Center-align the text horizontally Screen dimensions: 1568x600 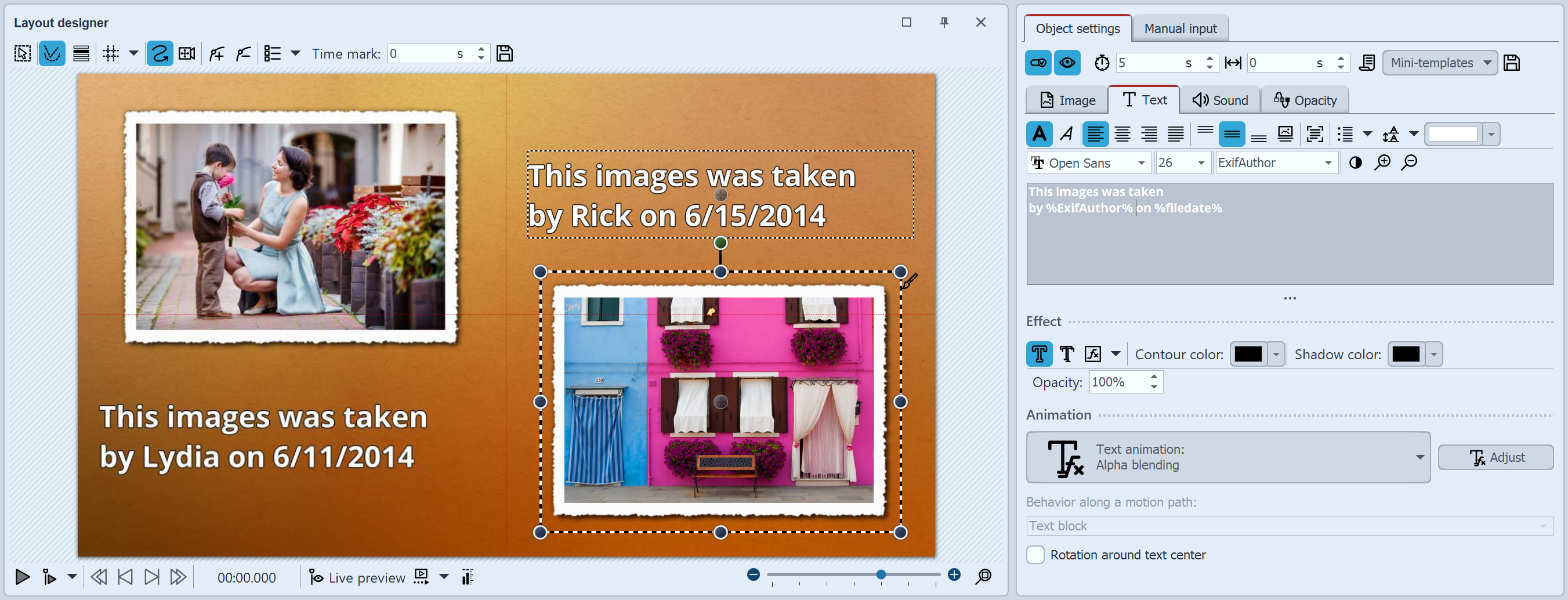pyautogui.click(x=1122, y=133)
